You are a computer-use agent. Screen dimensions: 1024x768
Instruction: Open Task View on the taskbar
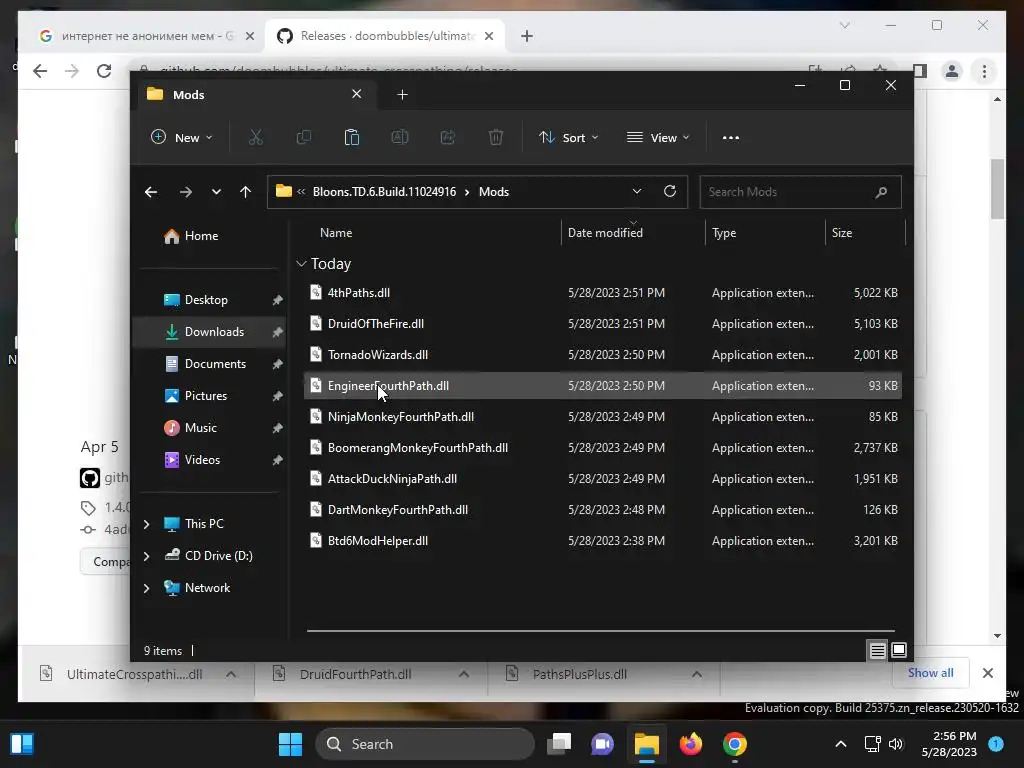click(x=559, y=744)
